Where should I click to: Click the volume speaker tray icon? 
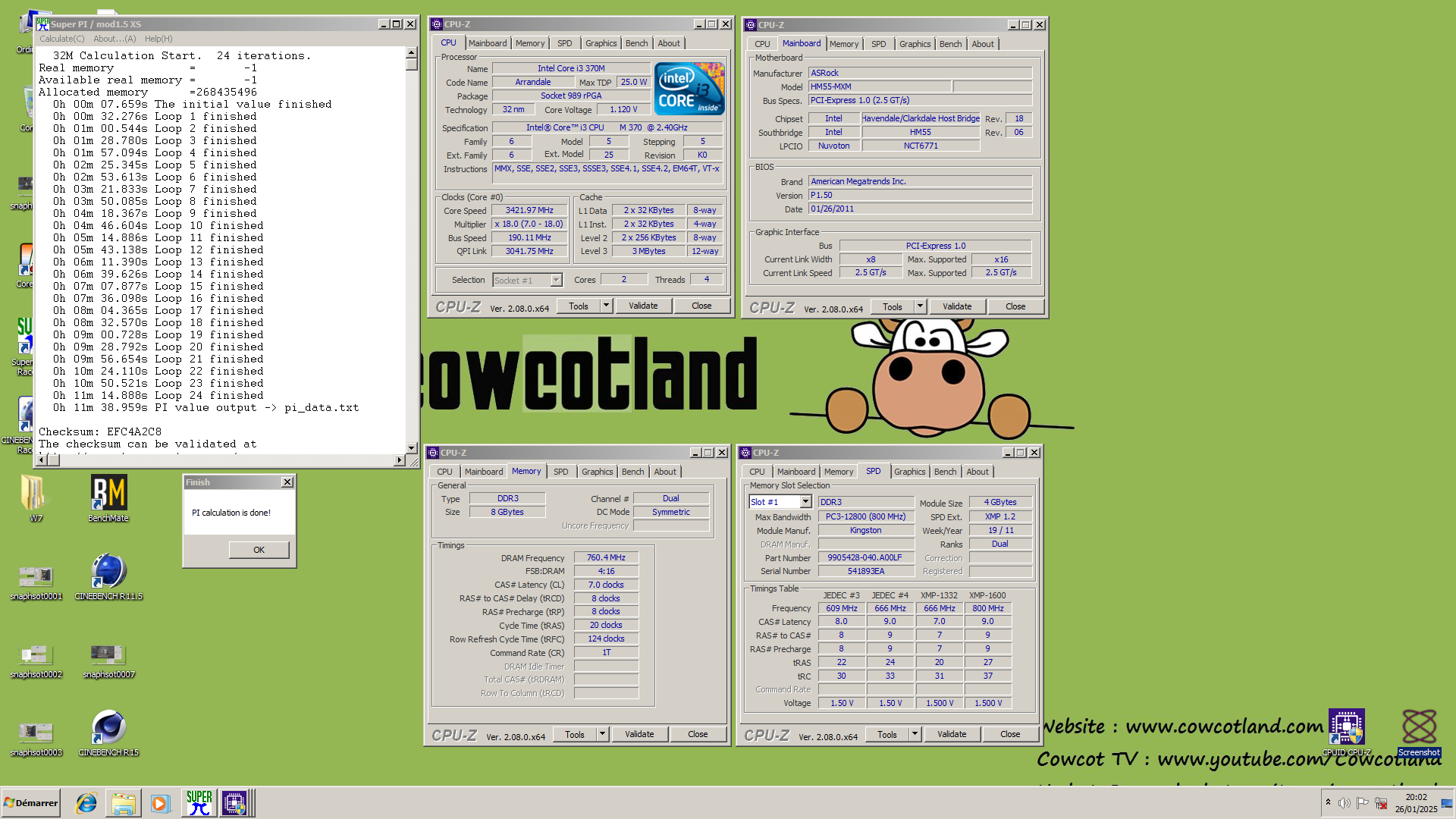(1344, 803)
